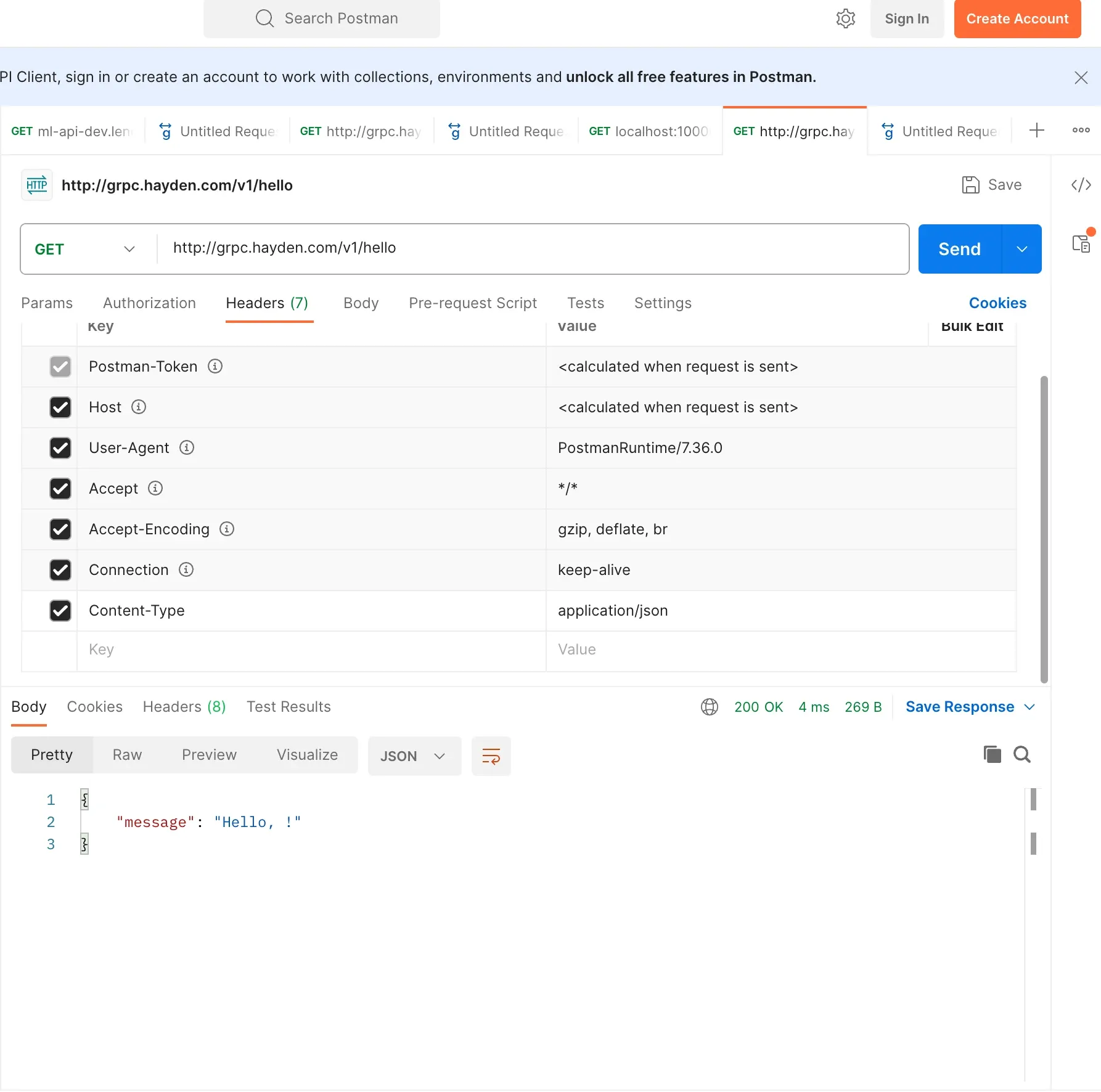The width and height of the screenshot is (1101, 1092).
Task: Click the network globe icon in response bar
Action: (x=710, y=707)
